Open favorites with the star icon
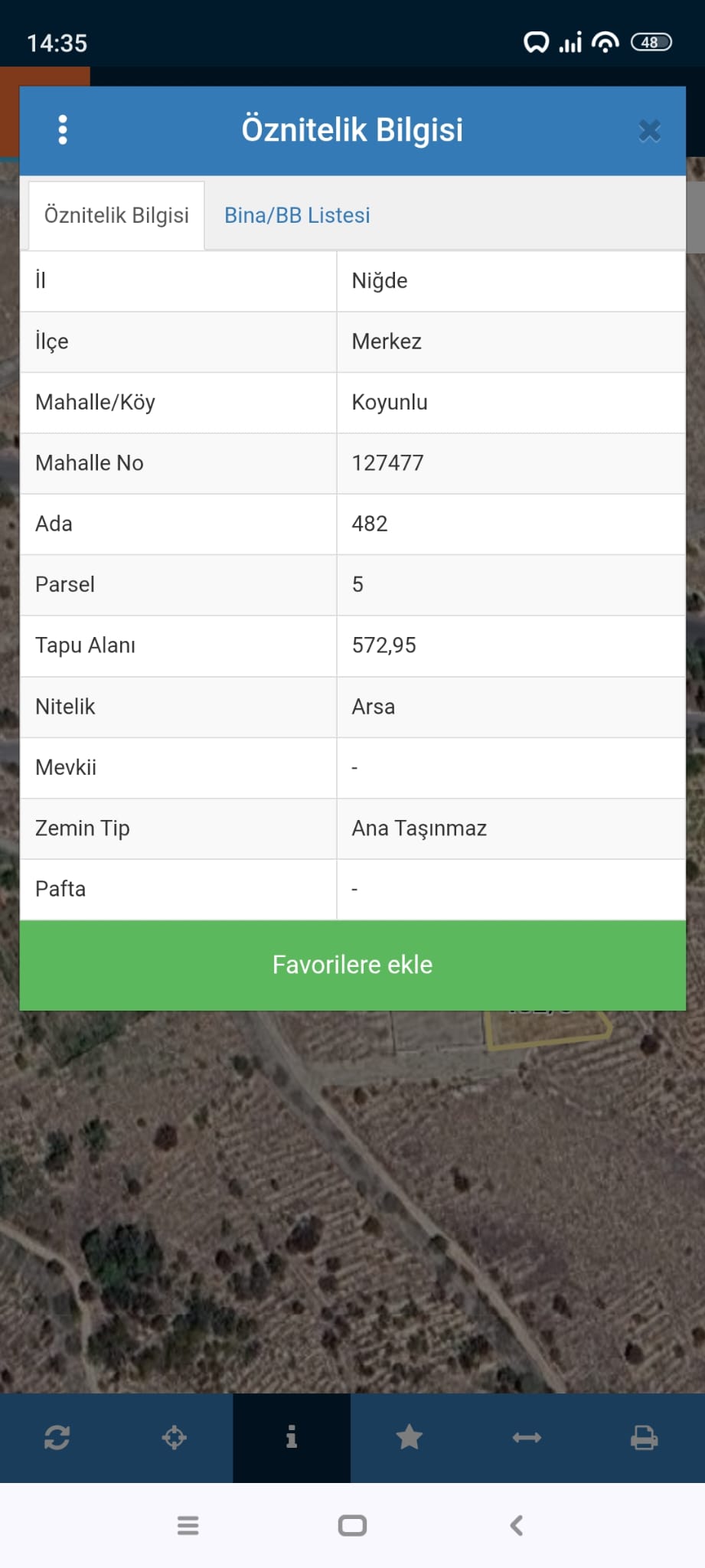Screen dimensions: 705x1568 click(x=410, y=1438)
